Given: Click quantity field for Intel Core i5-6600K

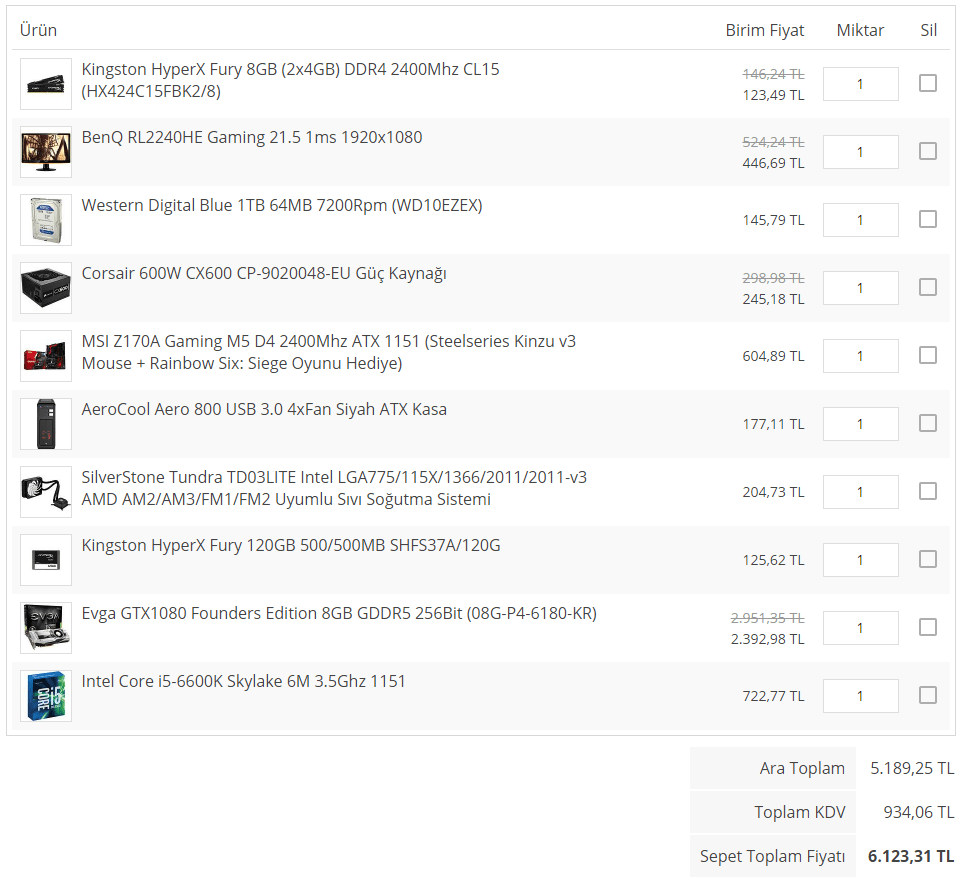Looking at the screenshot, I should (861, 695).
